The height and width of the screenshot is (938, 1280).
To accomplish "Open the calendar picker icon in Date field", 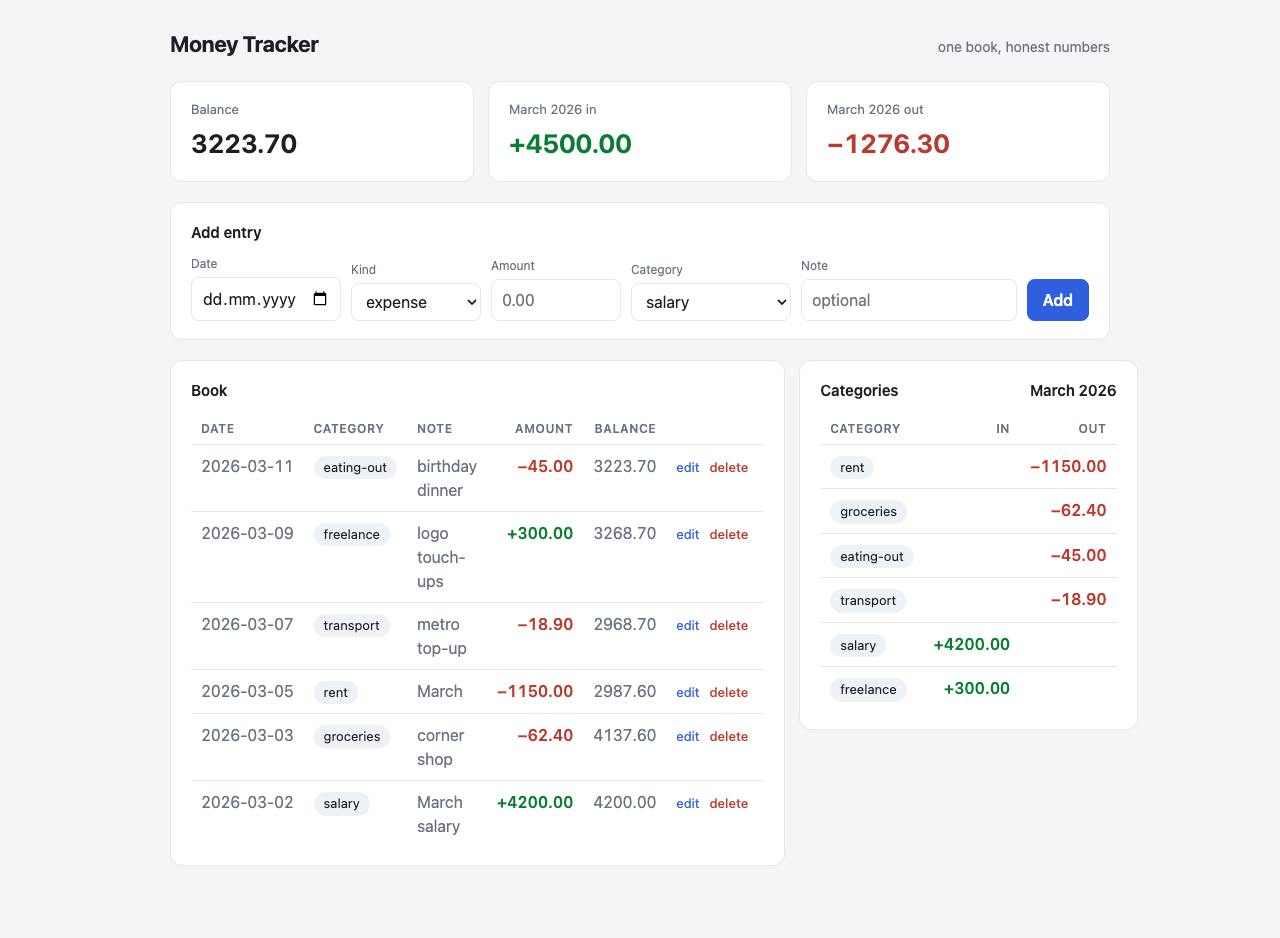I will pos(320,299).
